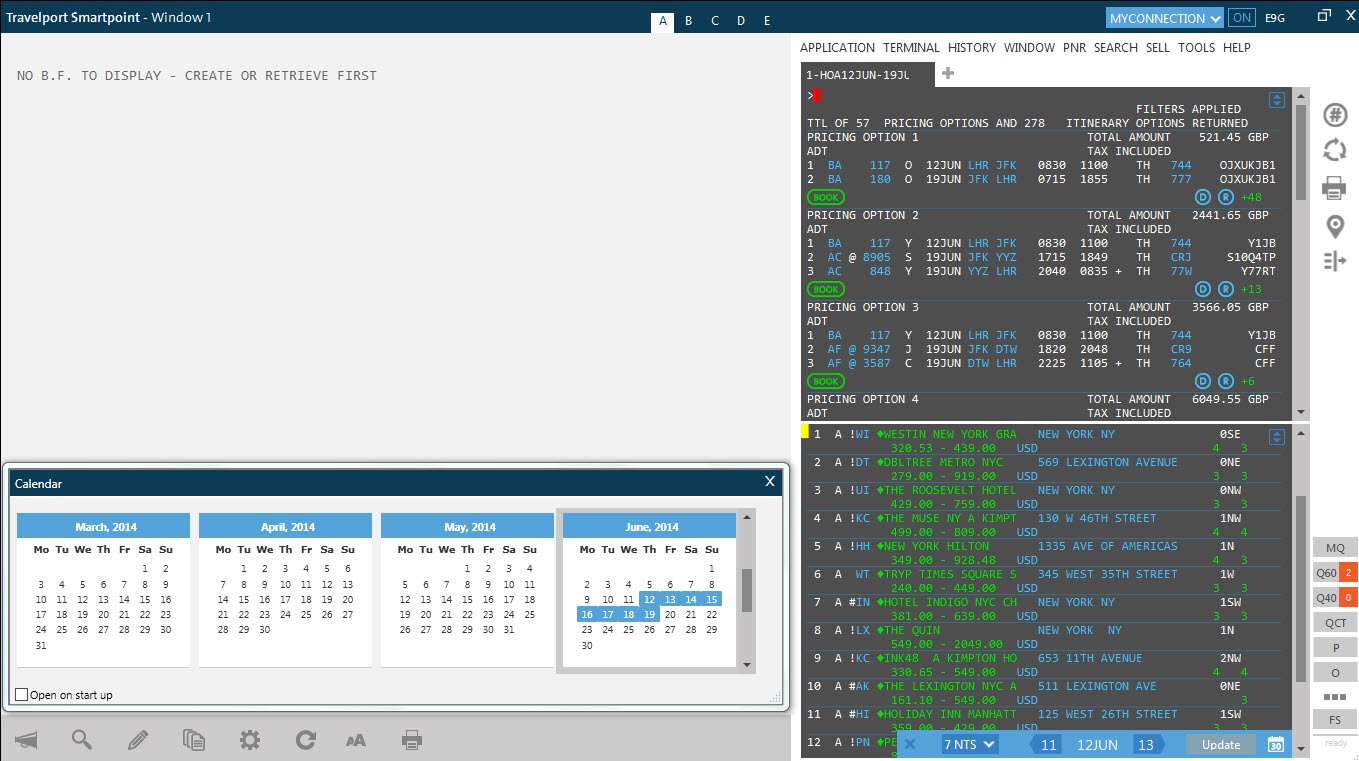The width and height of the screenshot is (1359, 761).
Task: Click flight number 117 in Pricing Option 1
Action: [880, 165]
